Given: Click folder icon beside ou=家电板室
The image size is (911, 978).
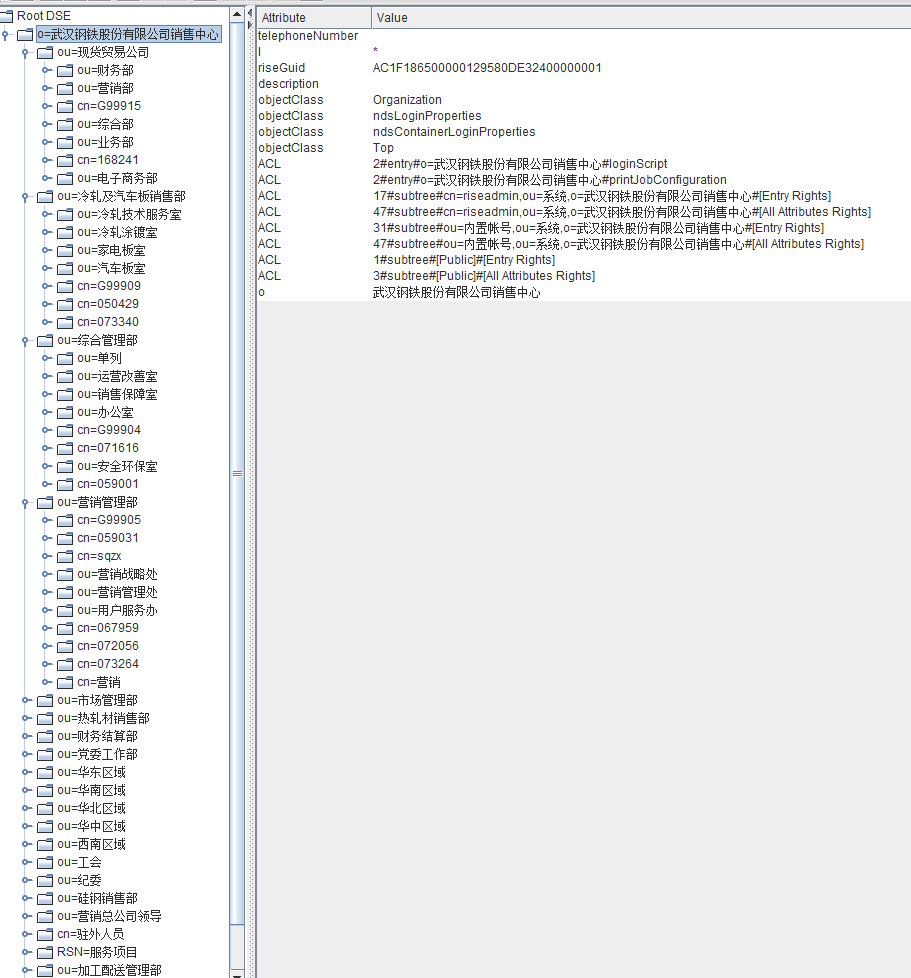Looking at the screenshot, I should tap(65, 251).
